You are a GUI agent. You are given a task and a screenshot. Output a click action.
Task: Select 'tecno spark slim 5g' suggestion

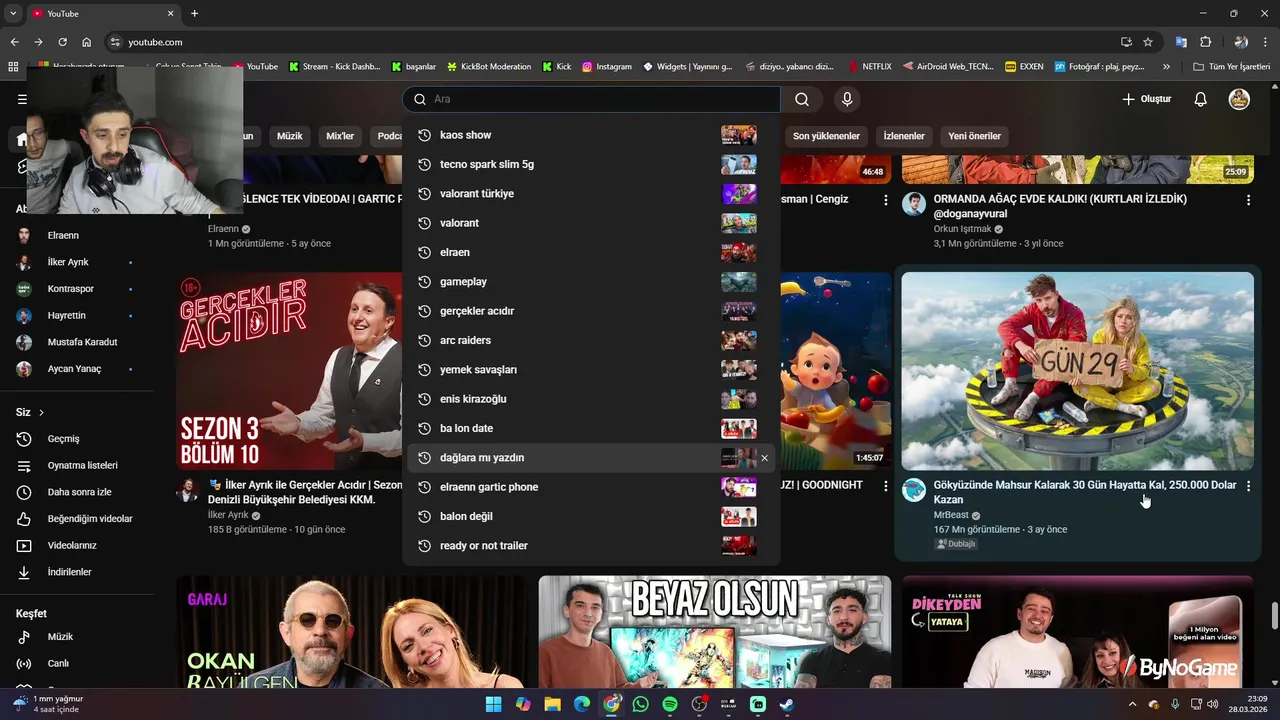tap(591, 164)
